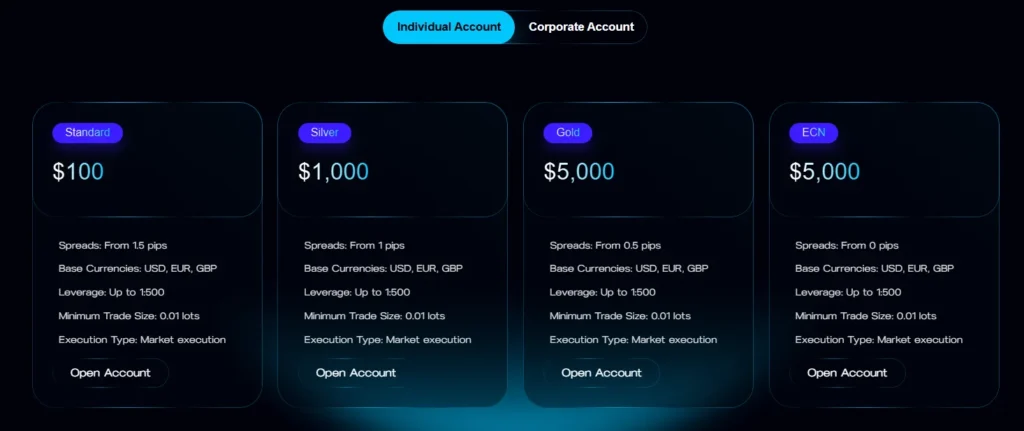Select the Silver plan badge
Screen dimensions: 1024x431
325,132
